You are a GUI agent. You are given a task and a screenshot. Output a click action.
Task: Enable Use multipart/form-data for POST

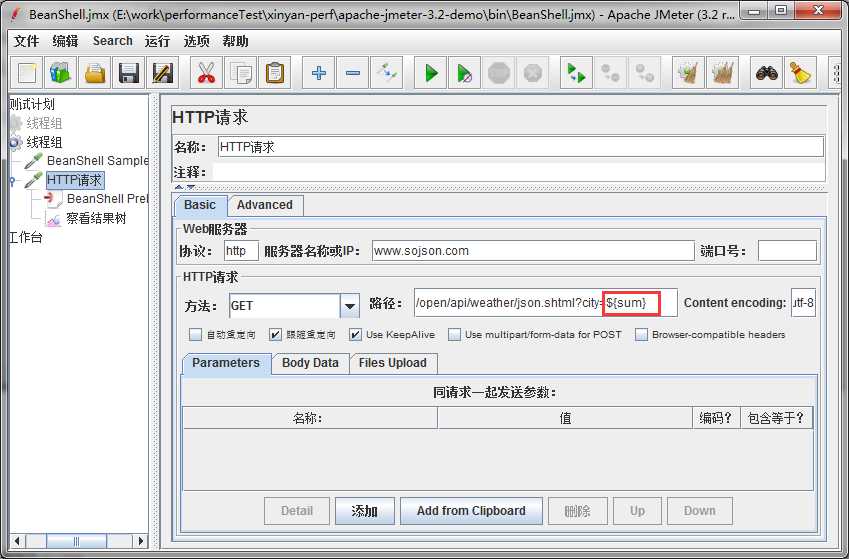[454, 334]
